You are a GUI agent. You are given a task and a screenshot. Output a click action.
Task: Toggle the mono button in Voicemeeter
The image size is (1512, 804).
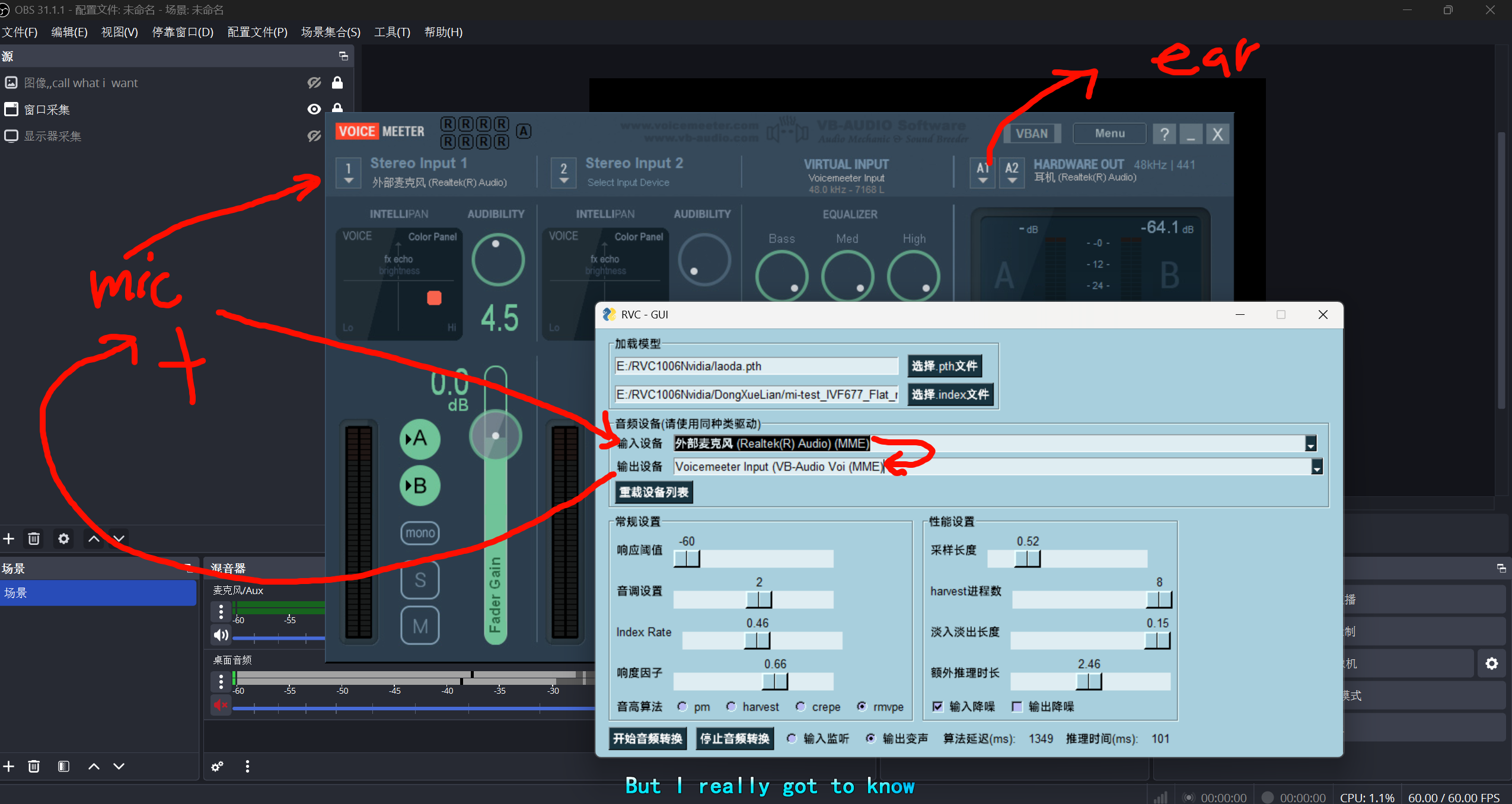tap(420, 533)
